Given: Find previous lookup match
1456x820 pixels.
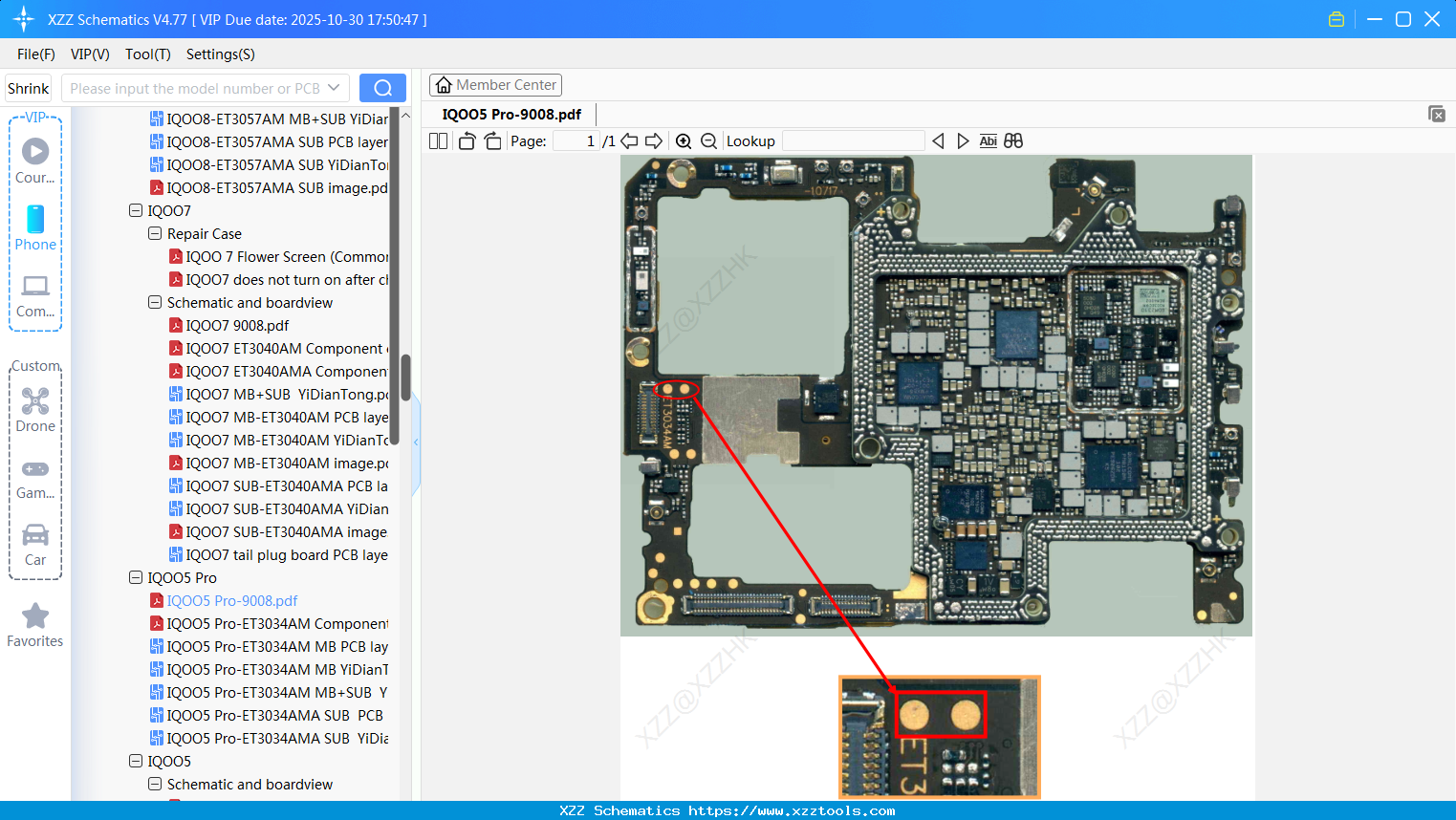Looking at the screenshot, I should (938, 141).
